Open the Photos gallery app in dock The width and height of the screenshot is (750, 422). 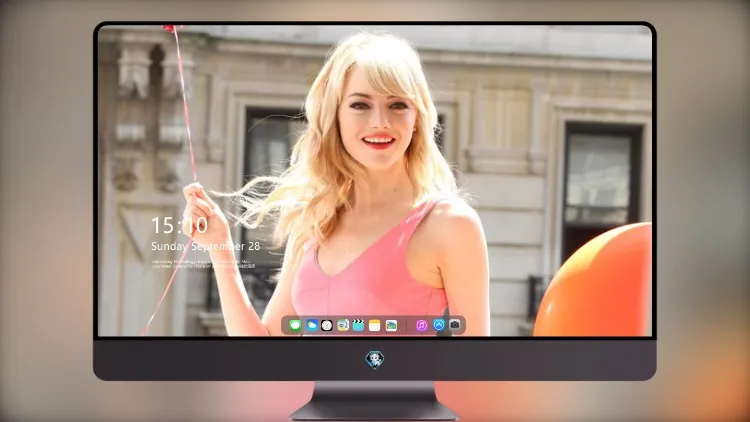click(x=391, y=326)
